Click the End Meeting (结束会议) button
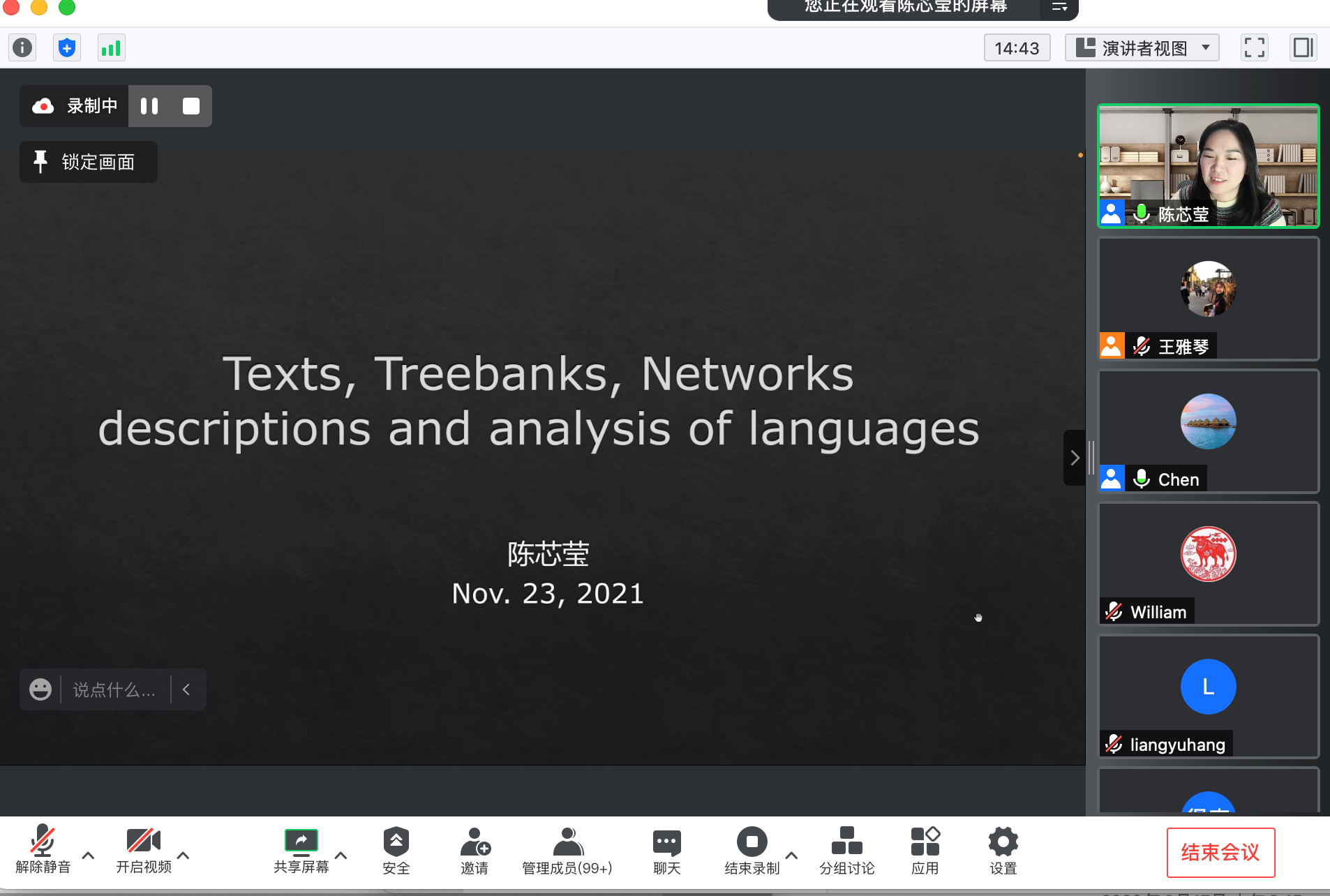The width and height of the screenshot is (1330, 896). (x=1220, y=852)
